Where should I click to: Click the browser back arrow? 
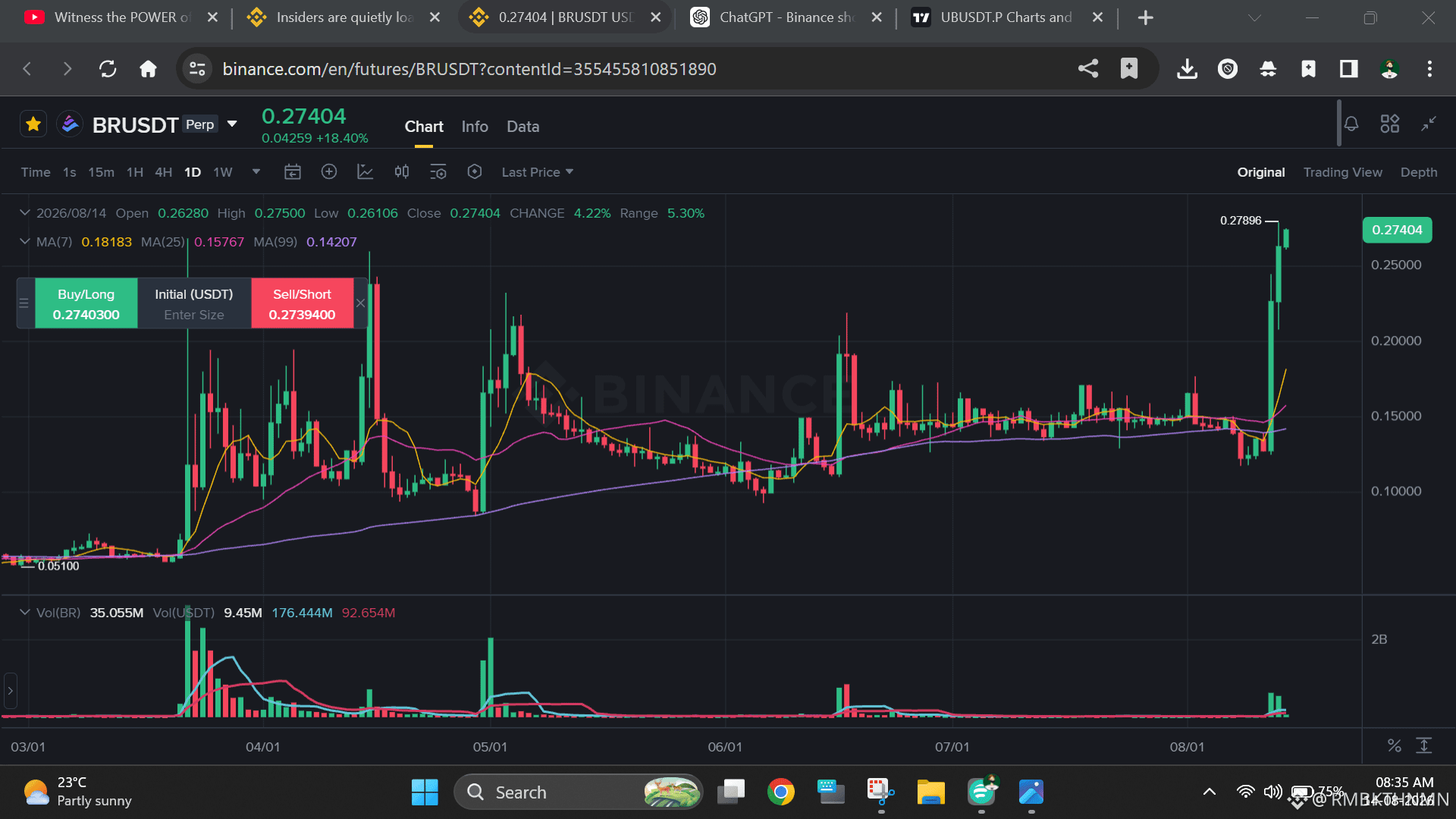click(27, 69)
